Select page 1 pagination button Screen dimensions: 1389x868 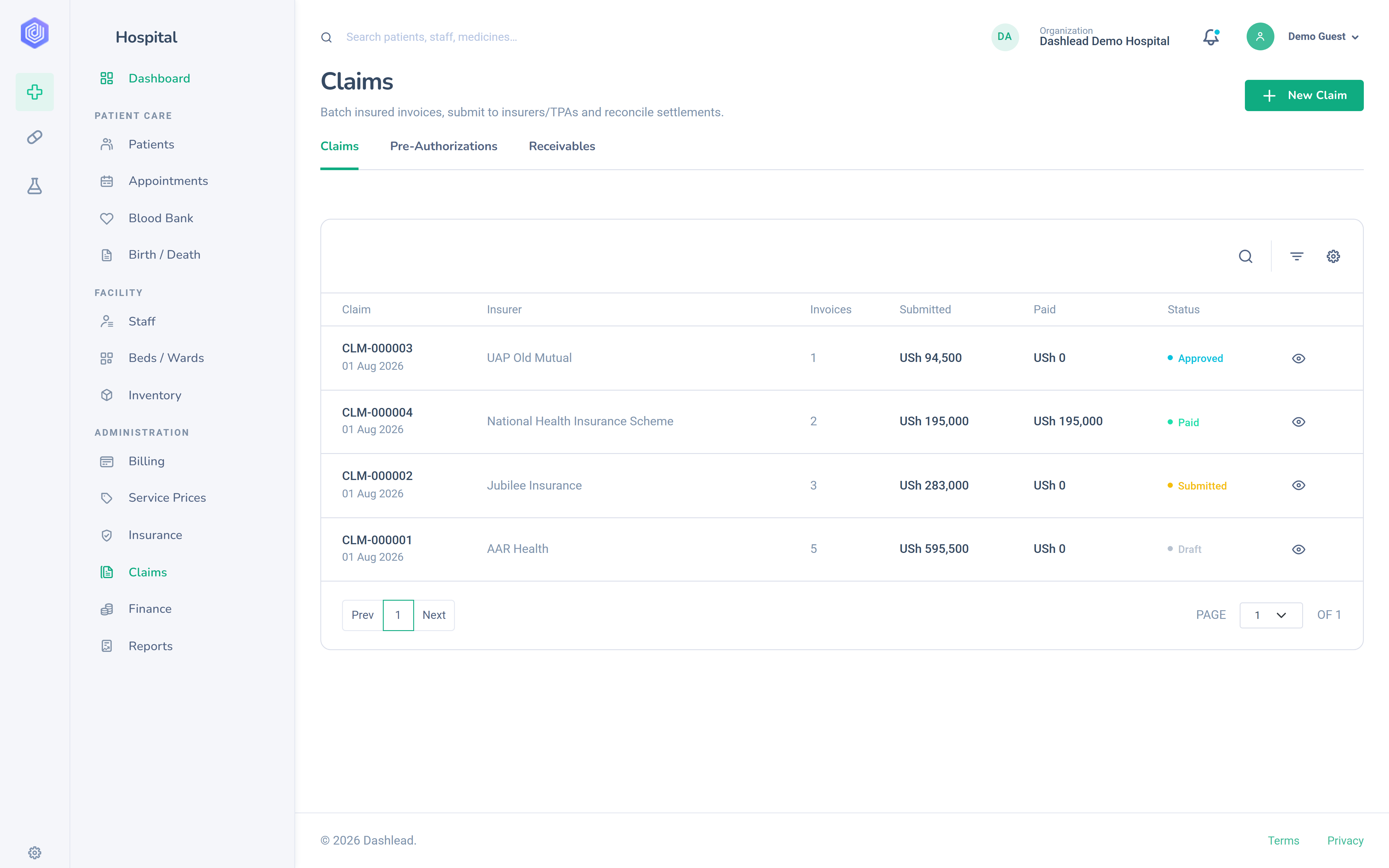398,615
